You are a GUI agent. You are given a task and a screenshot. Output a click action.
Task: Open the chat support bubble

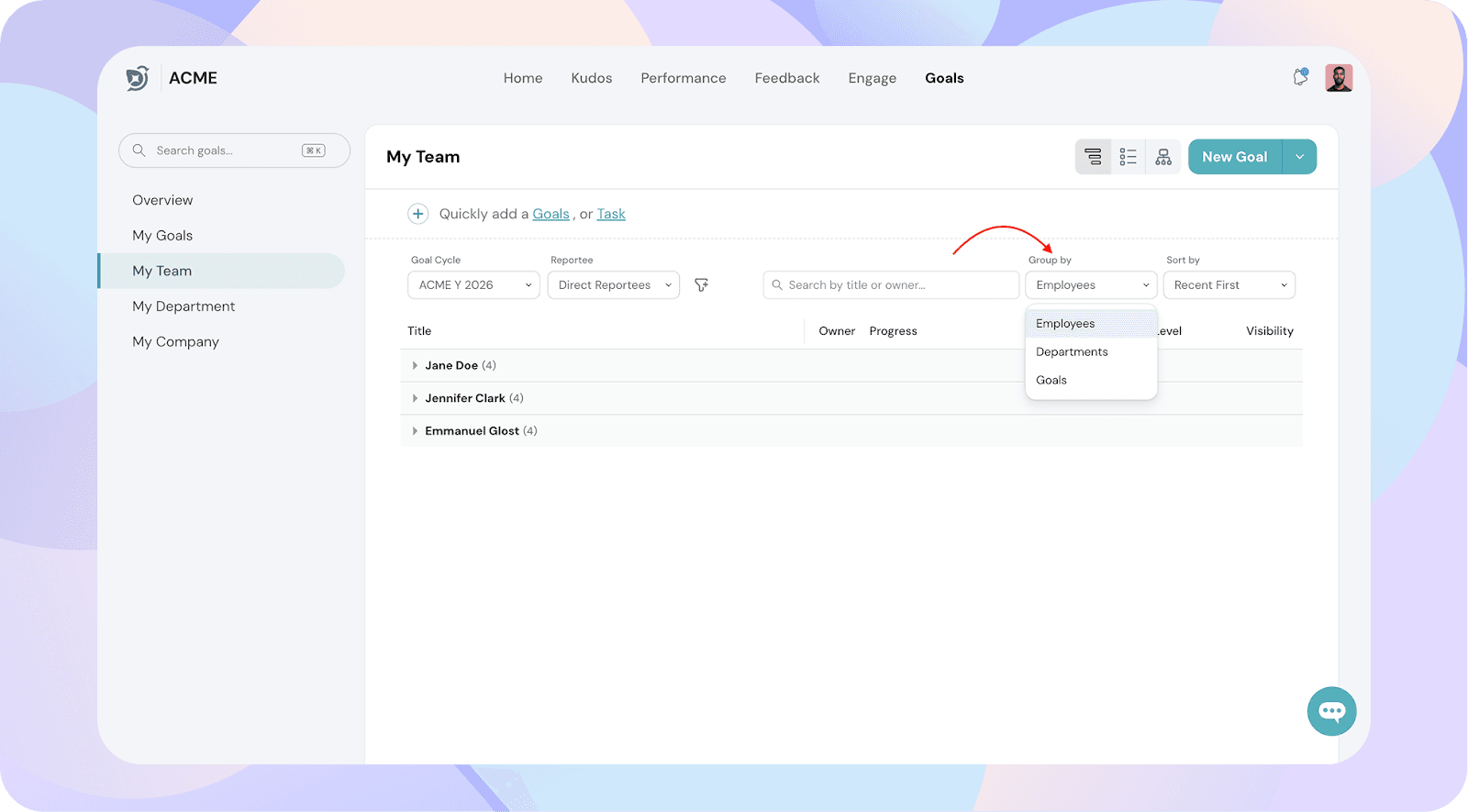point(1331,711)
